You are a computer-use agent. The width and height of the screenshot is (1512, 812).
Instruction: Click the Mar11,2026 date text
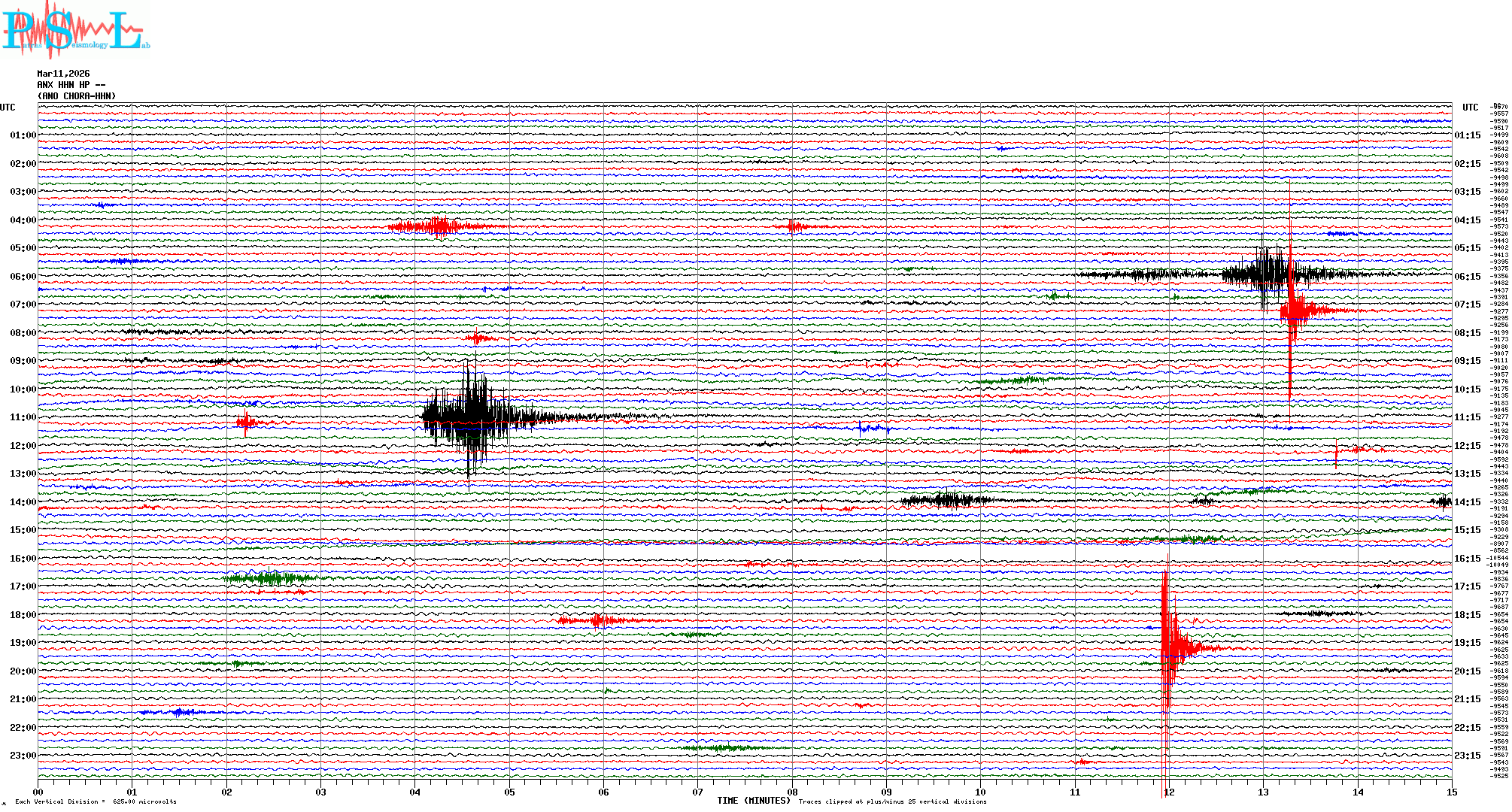click(63, 74)
